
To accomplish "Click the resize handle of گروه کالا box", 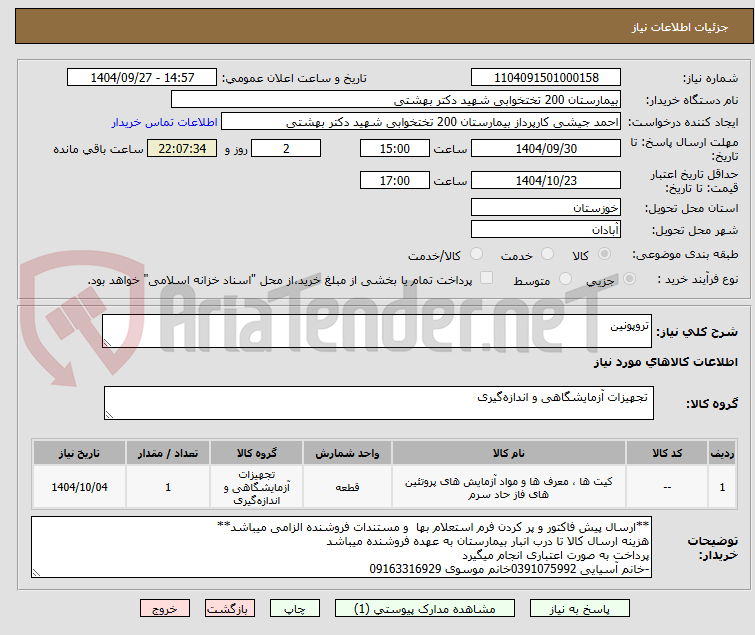I will click(x=109, y=415).
